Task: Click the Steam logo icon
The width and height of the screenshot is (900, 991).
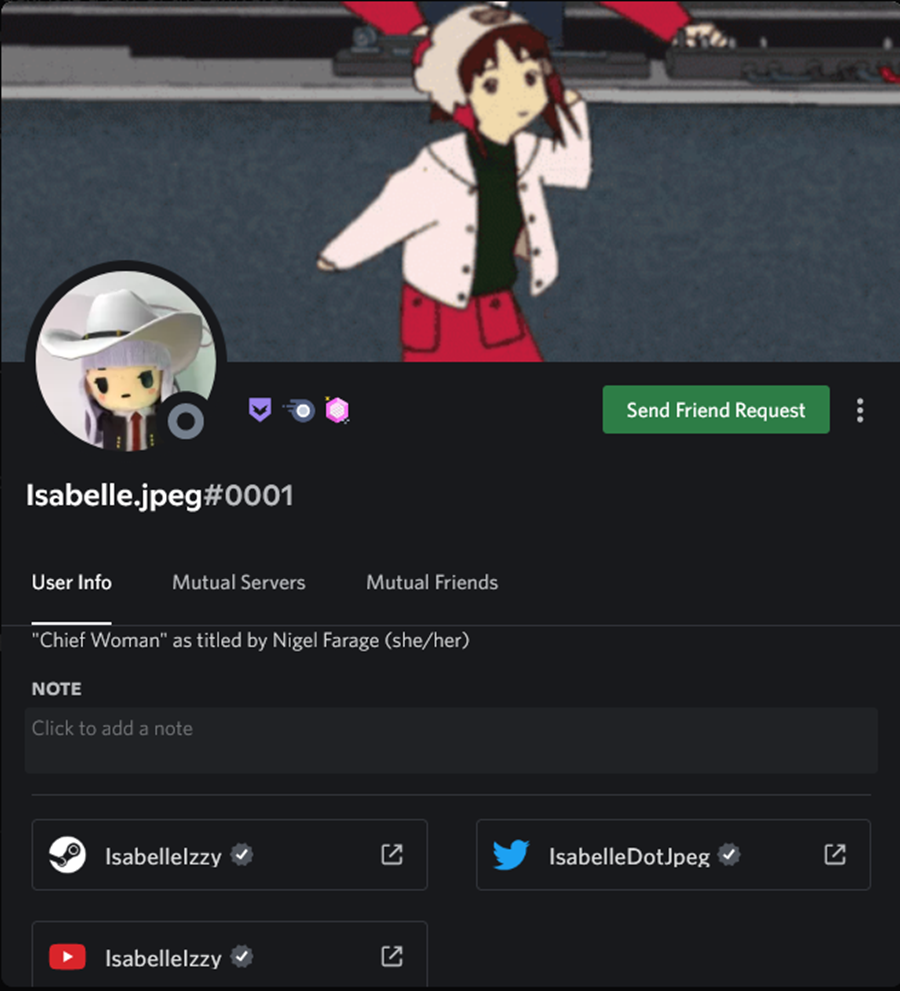Action: [68, 854]
